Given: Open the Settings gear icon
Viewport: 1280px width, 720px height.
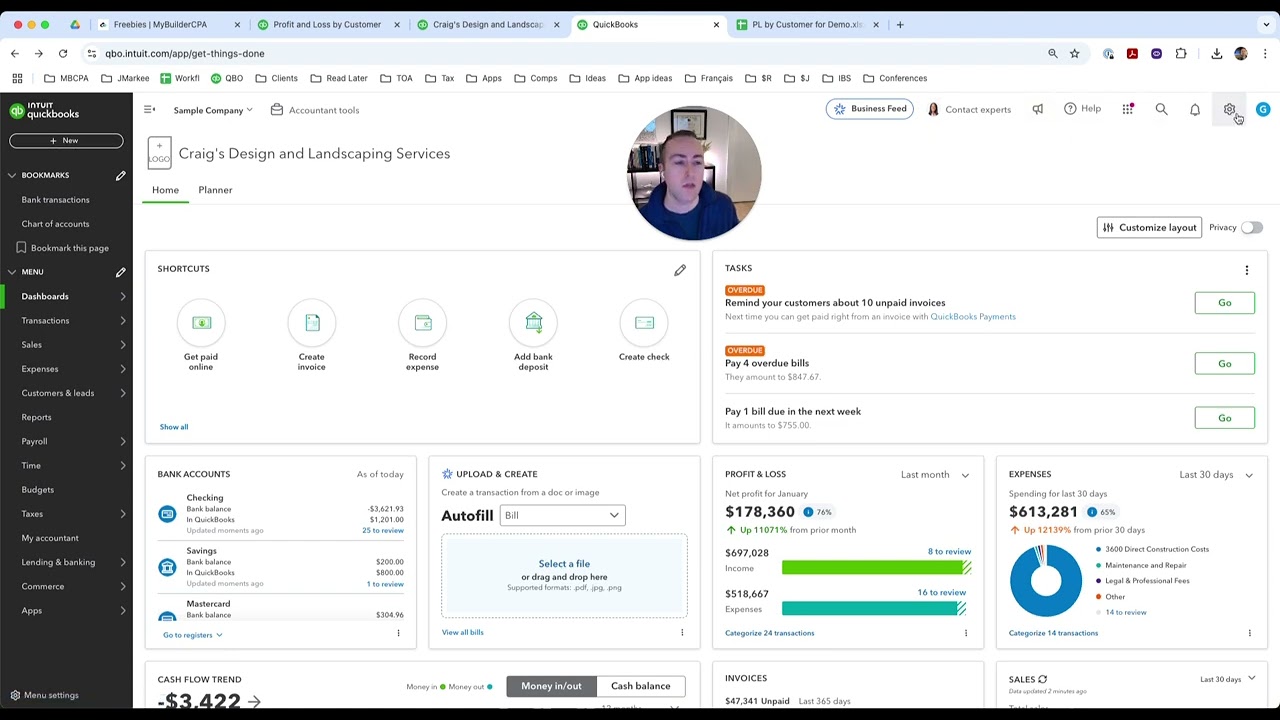Looking at the screenshot, I should point(1229,109).
